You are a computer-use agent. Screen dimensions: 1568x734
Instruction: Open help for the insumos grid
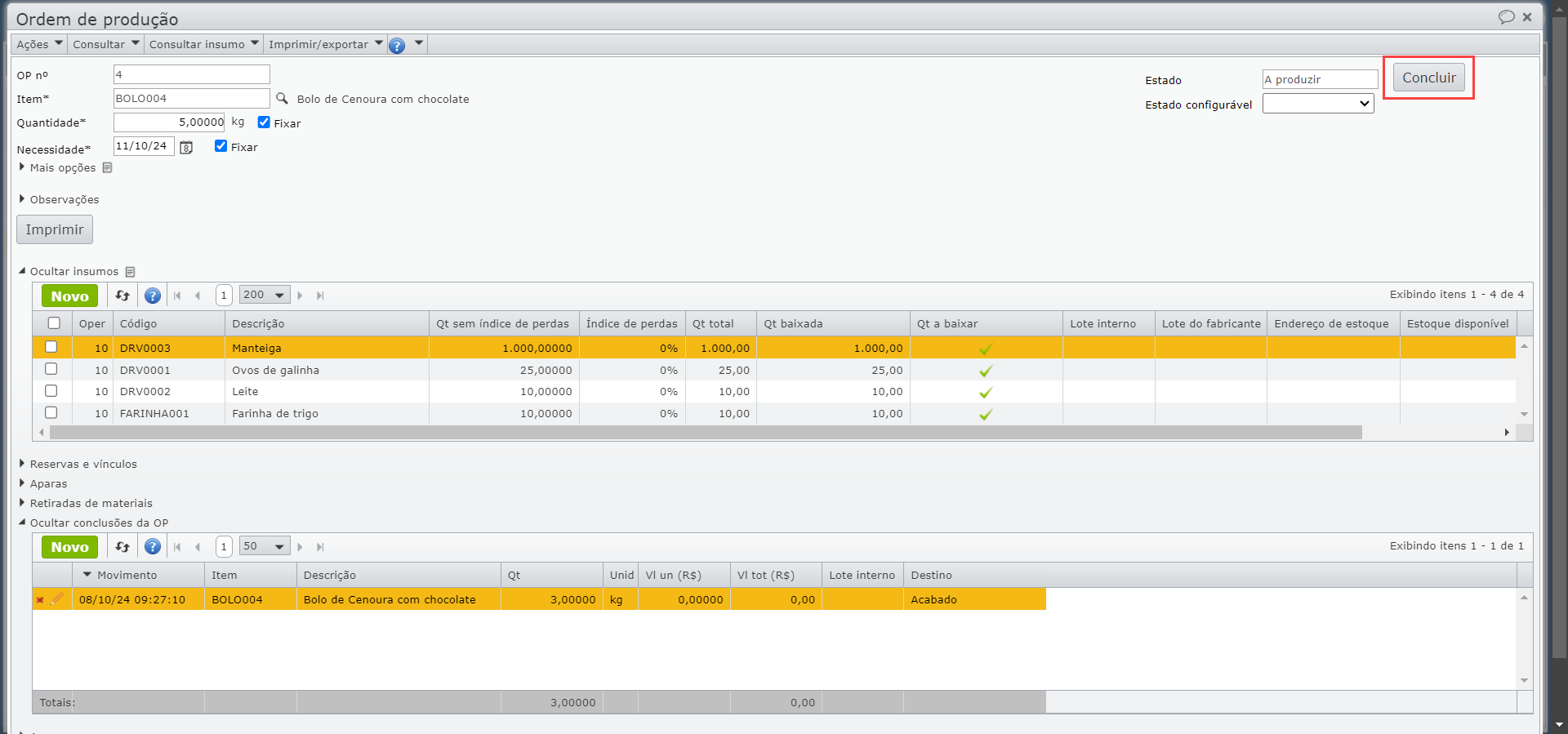pos(153,296)
